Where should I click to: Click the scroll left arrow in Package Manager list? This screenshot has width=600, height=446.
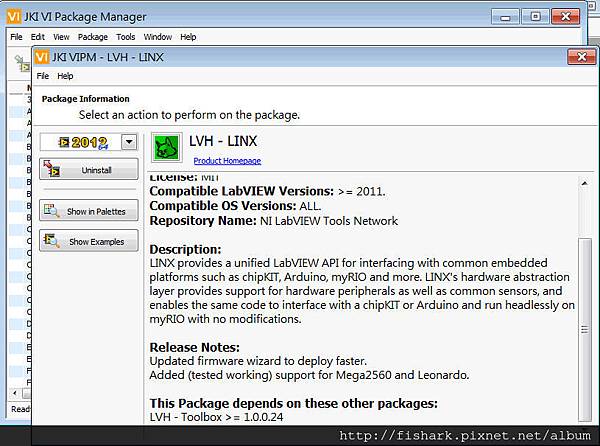click(15, 393)
